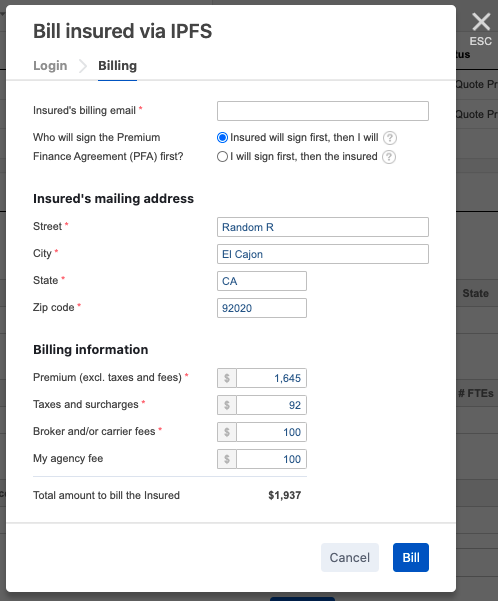Image resolution: width=498 pixels, height=601 pixels.
Task: Click the help icon beside 'Insured will sign first'
Action: 390,138
